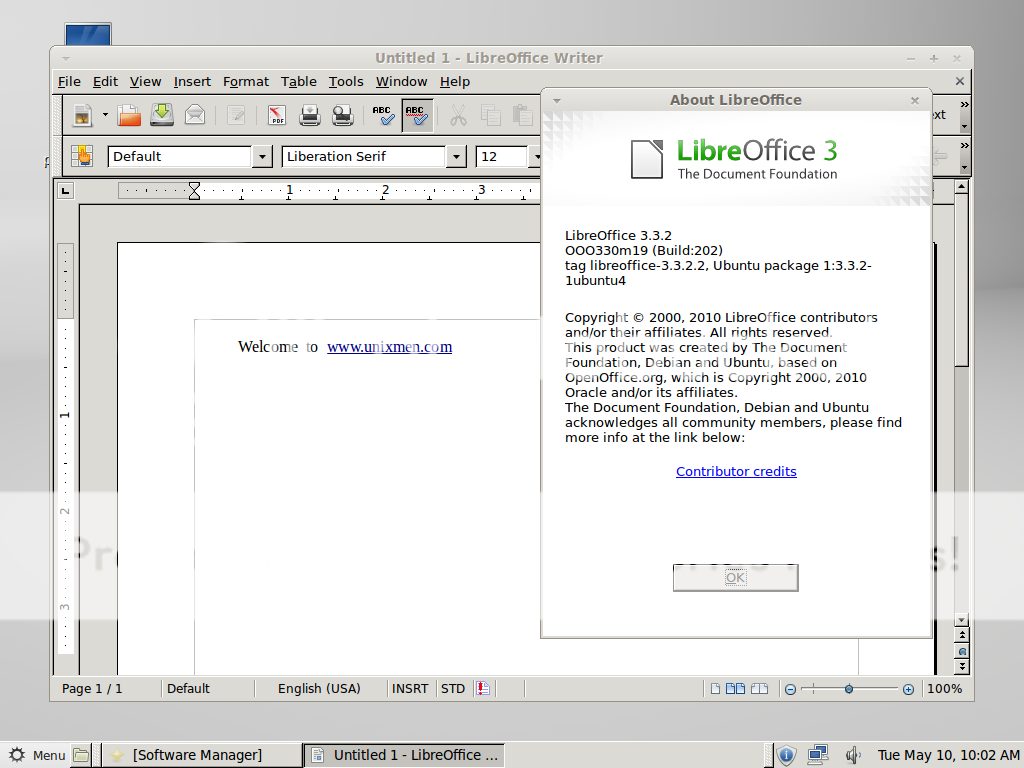Screen dimensions: 1024x768
Task: Click the Default paragraph style field
Action: 180,157
